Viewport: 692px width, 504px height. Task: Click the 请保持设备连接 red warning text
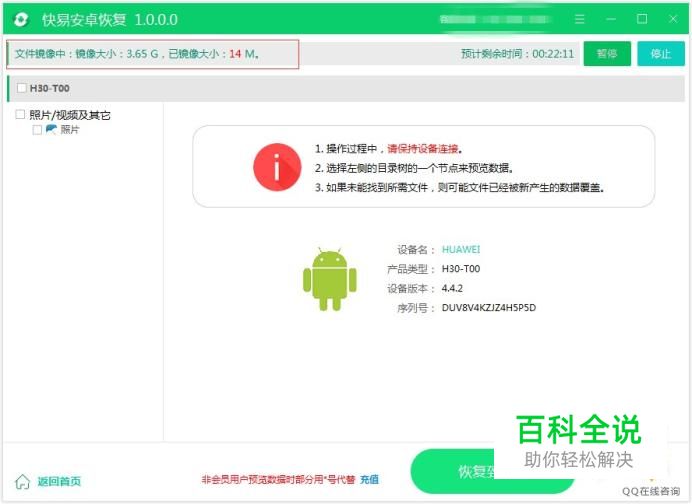(x=423, y=149)
